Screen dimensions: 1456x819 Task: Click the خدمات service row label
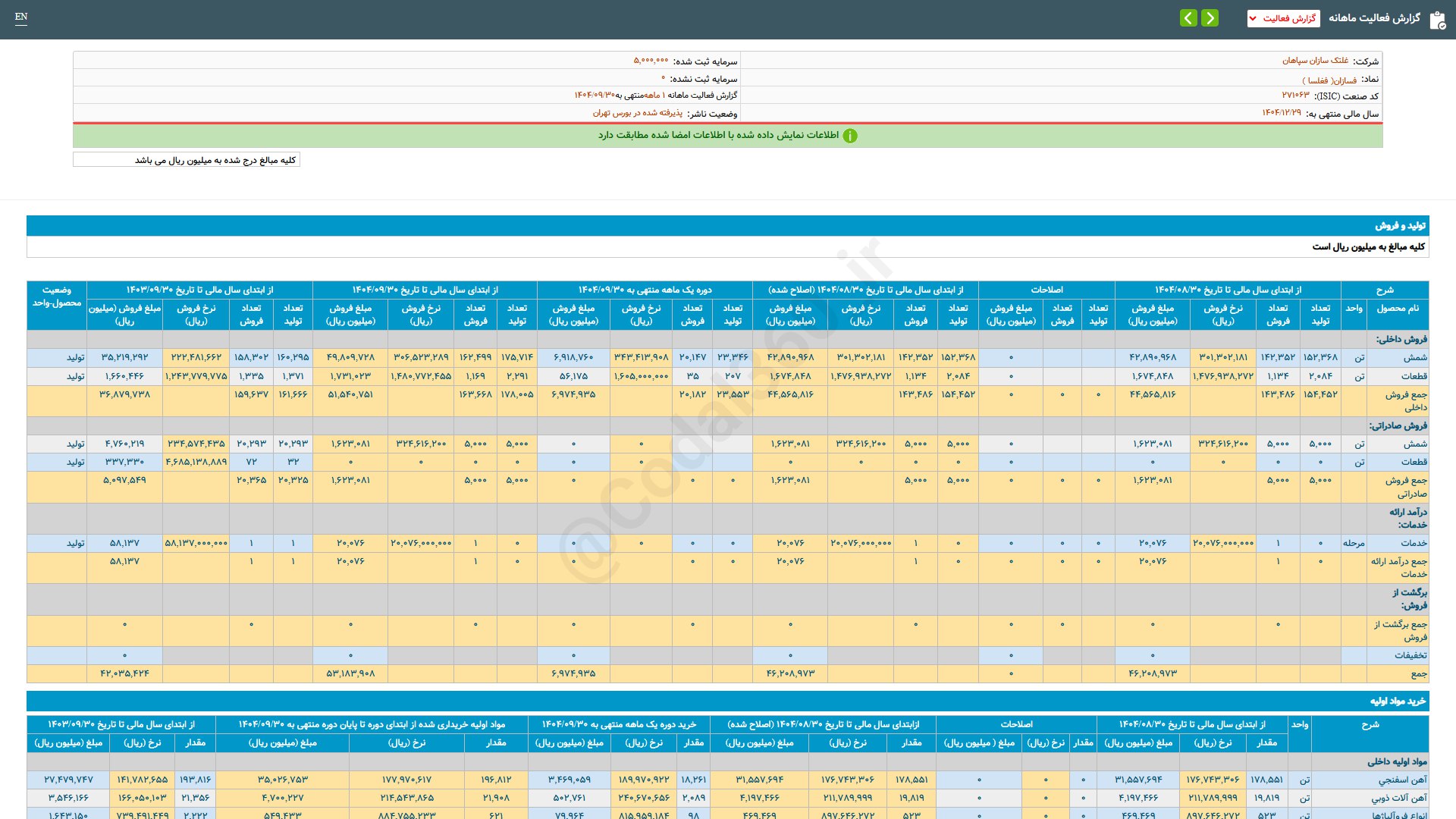coord(1414,543)
